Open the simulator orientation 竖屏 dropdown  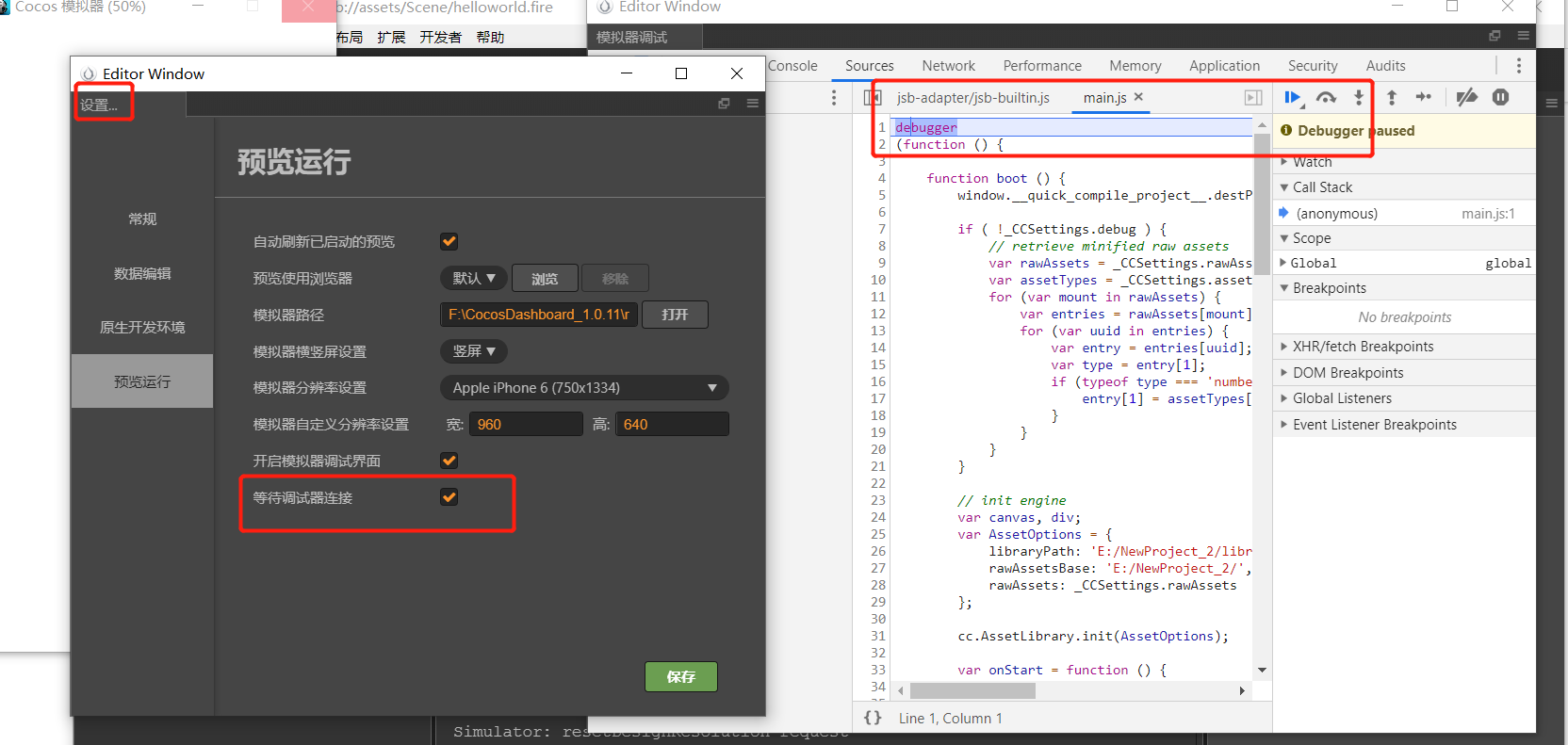[473, 351]
